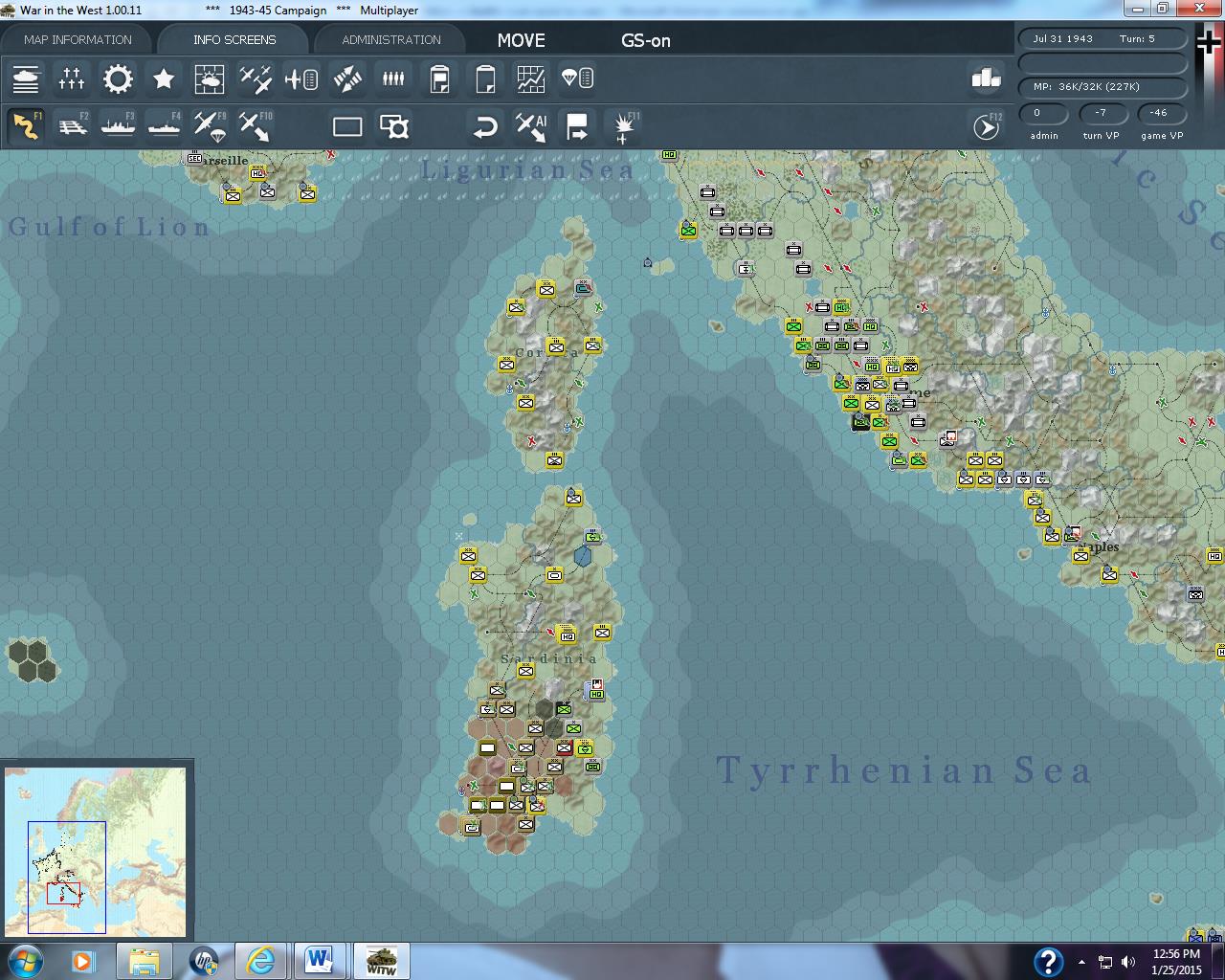This screenshot has width=1225, height=980.
Task: Select F9 air transport parachute mode
Action: 210,126
